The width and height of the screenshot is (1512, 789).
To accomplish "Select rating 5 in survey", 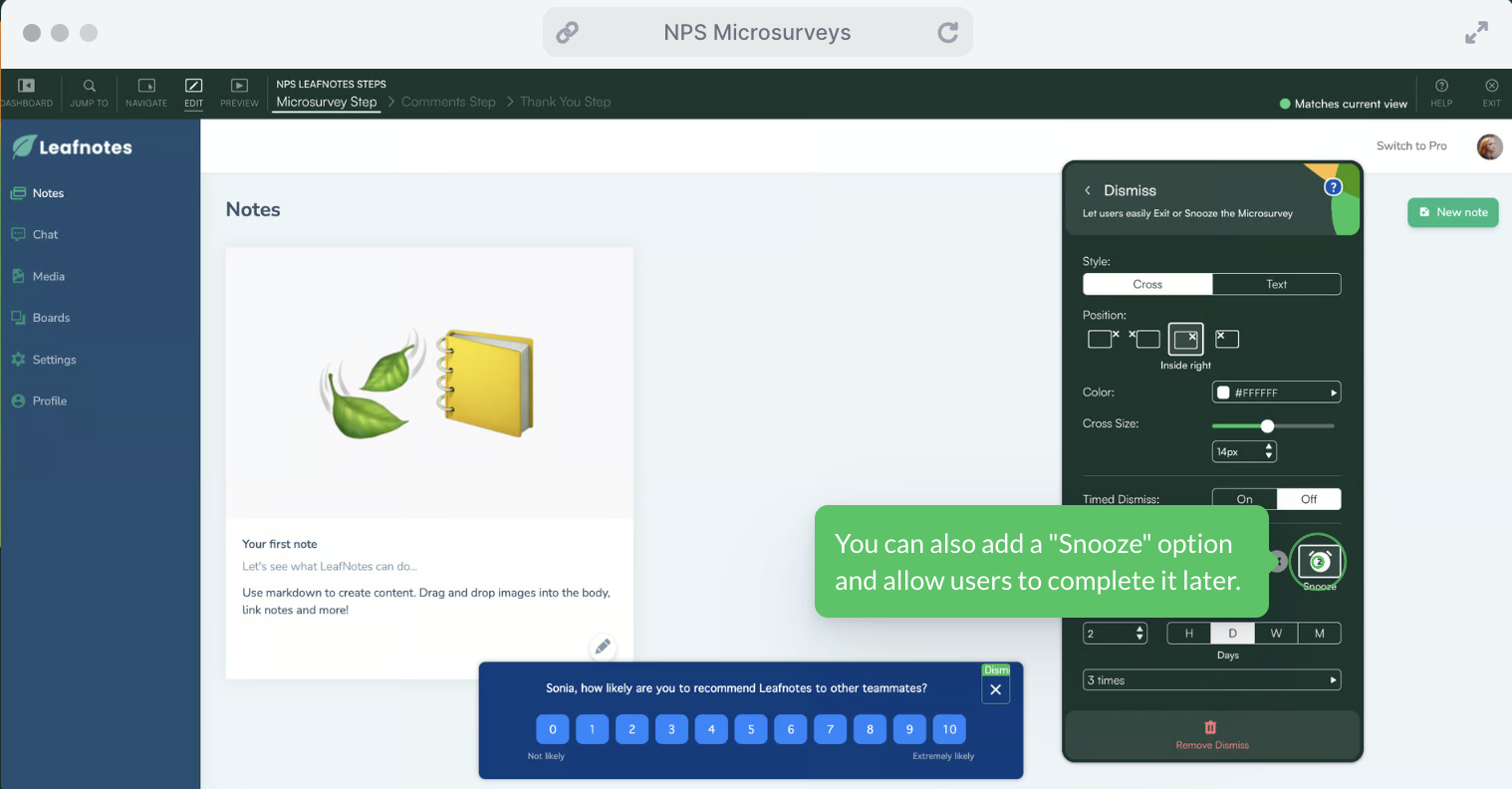I will (x=751, y=729).
